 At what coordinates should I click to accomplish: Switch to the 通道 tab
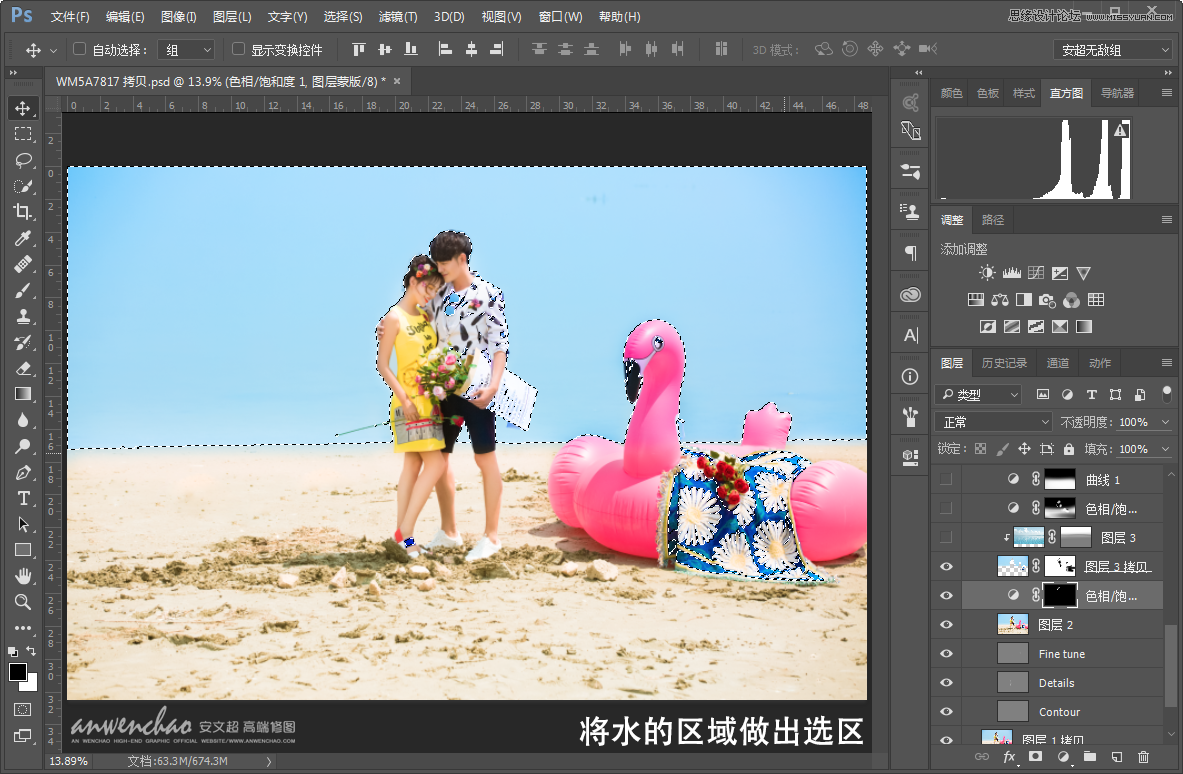tap(1057, 363)
